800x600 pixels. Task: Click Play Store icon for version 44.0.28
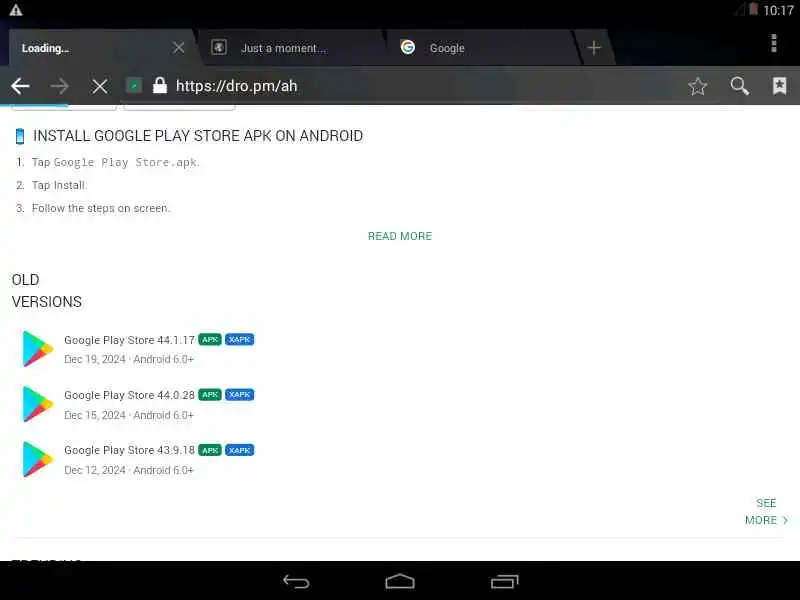point(37,404)
